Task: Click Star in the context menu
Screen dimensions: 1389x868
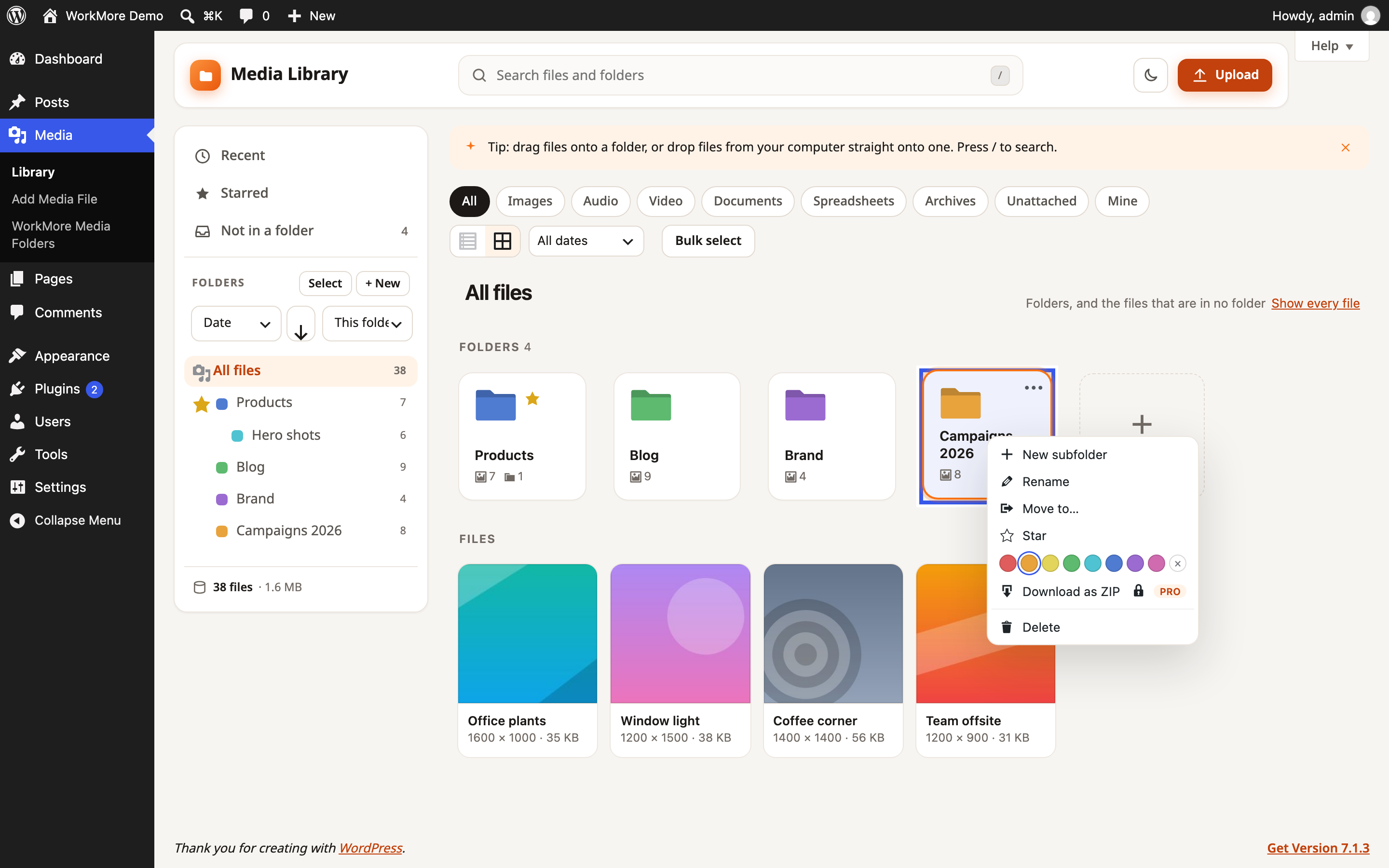Action: (x=1092, y=536)
